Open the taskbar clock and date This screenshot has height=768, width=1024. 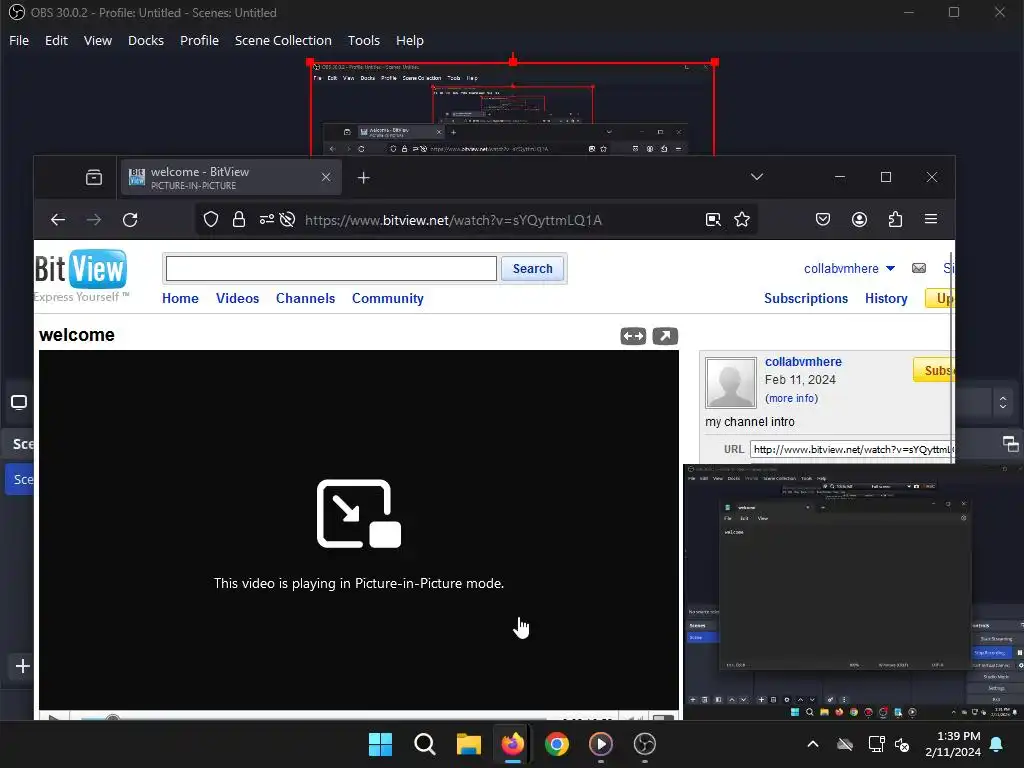(953, 744)
